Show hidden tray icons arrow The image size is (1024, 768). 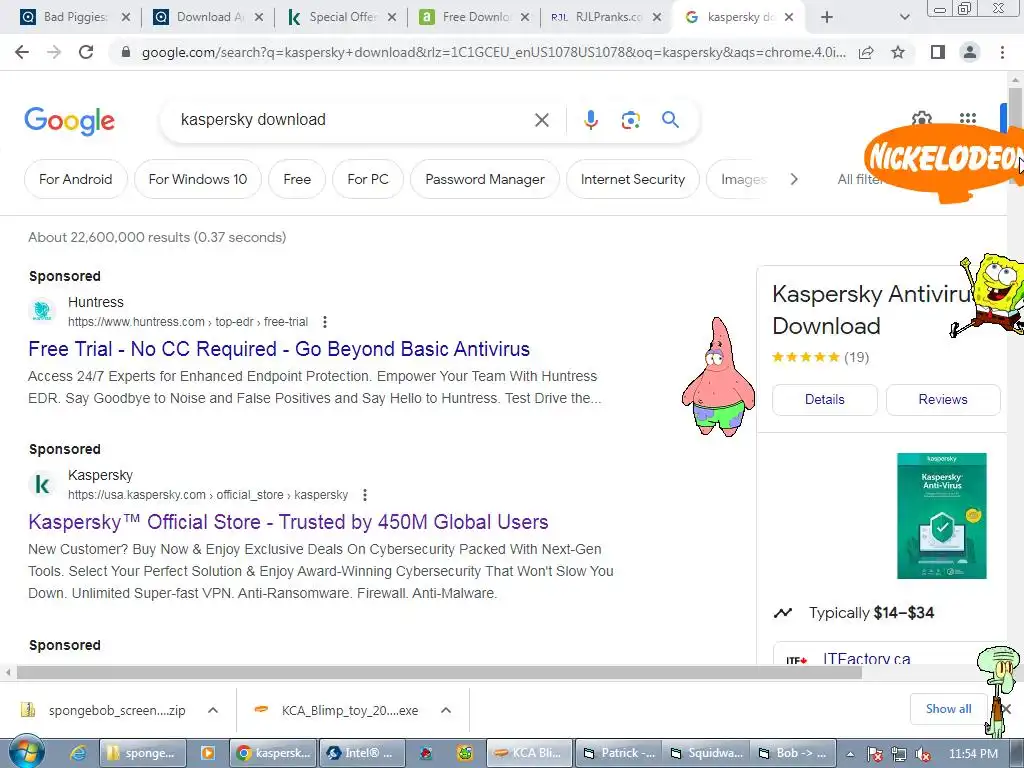pos(850,753)
